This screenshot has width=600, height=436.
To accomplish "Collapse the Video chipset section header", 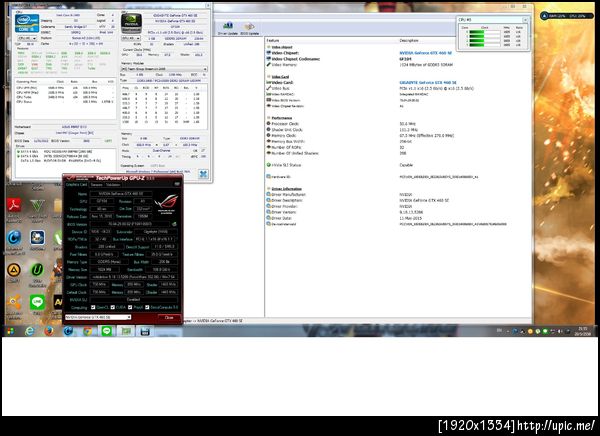I will click(x=282, y=47).
